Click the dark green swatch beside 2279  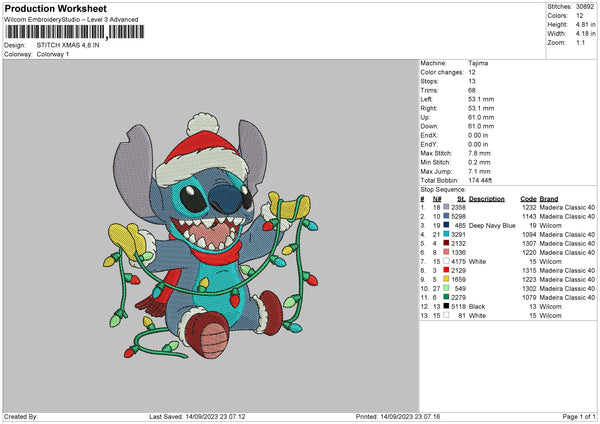point(446,297)
